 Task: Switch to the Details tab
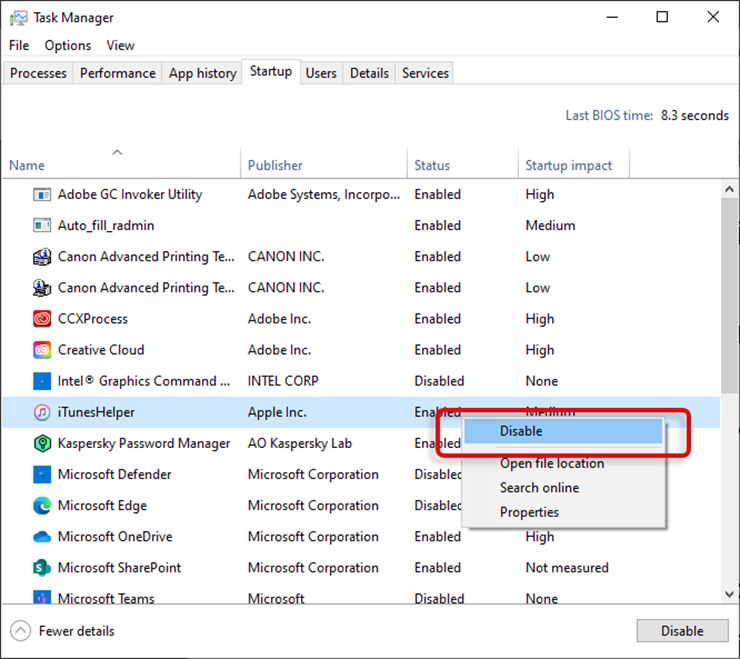pyautogui.click(x=369, y=73)
